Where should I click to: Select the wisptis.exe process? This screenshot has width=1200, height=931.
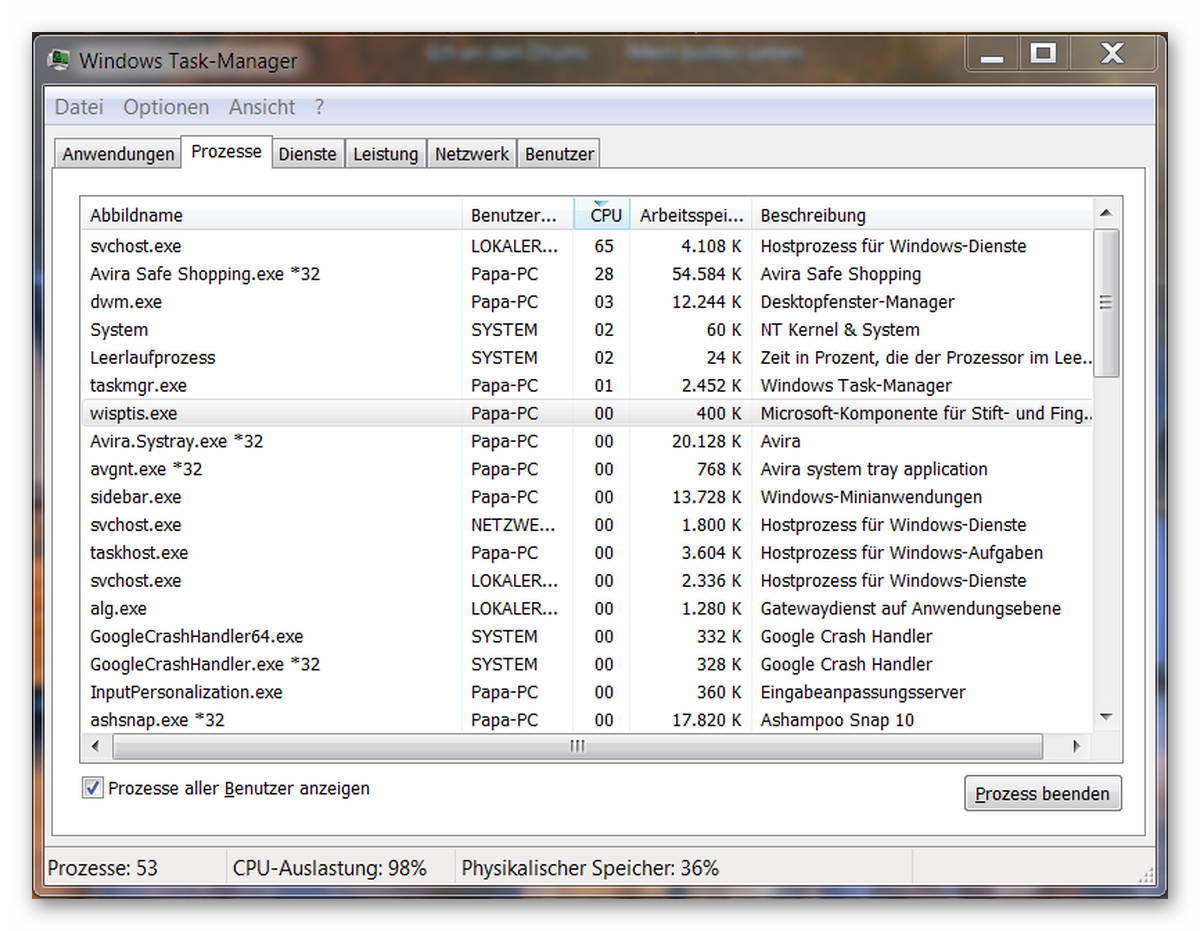tap(588, 413)
